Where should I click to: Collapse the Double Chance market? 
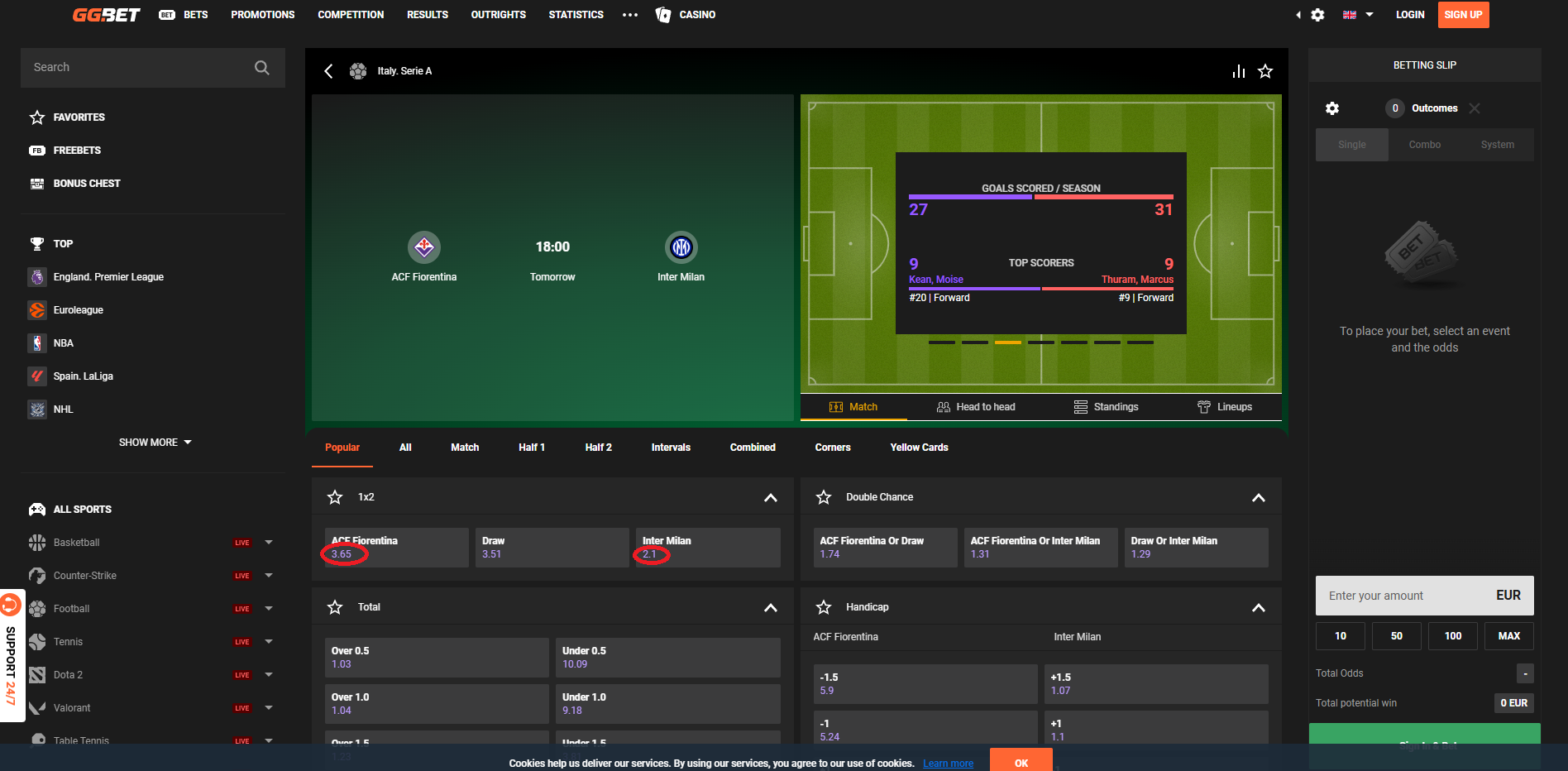coord(1259,497)
